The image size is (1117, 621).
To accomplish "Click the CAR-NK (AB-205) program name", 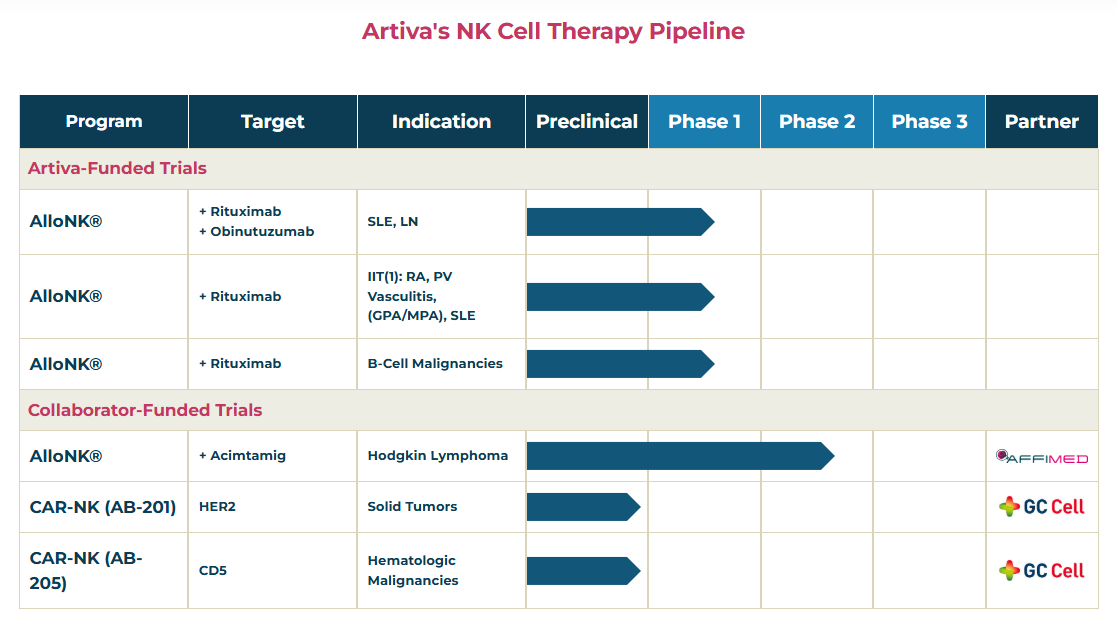I will coord(86,571).
